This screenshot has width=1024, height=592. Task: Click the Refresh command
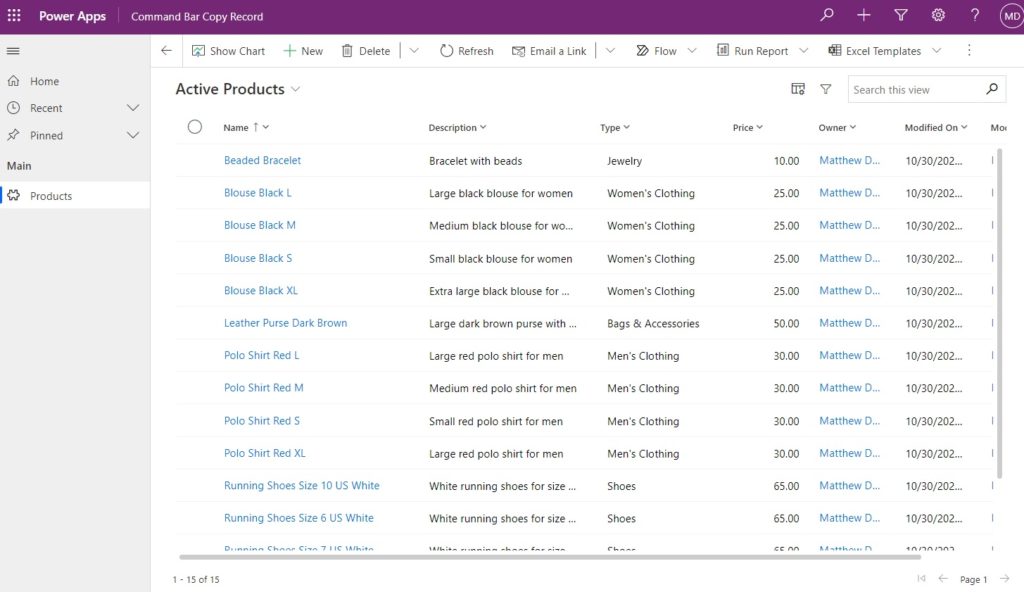click(x=466, y=51)
